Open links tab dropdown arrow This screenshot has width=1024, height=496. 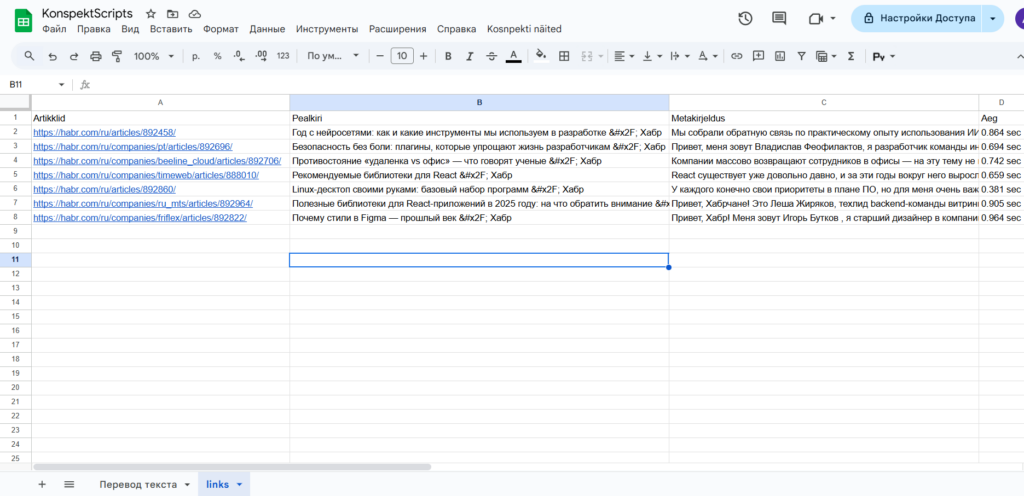(239, 484)
